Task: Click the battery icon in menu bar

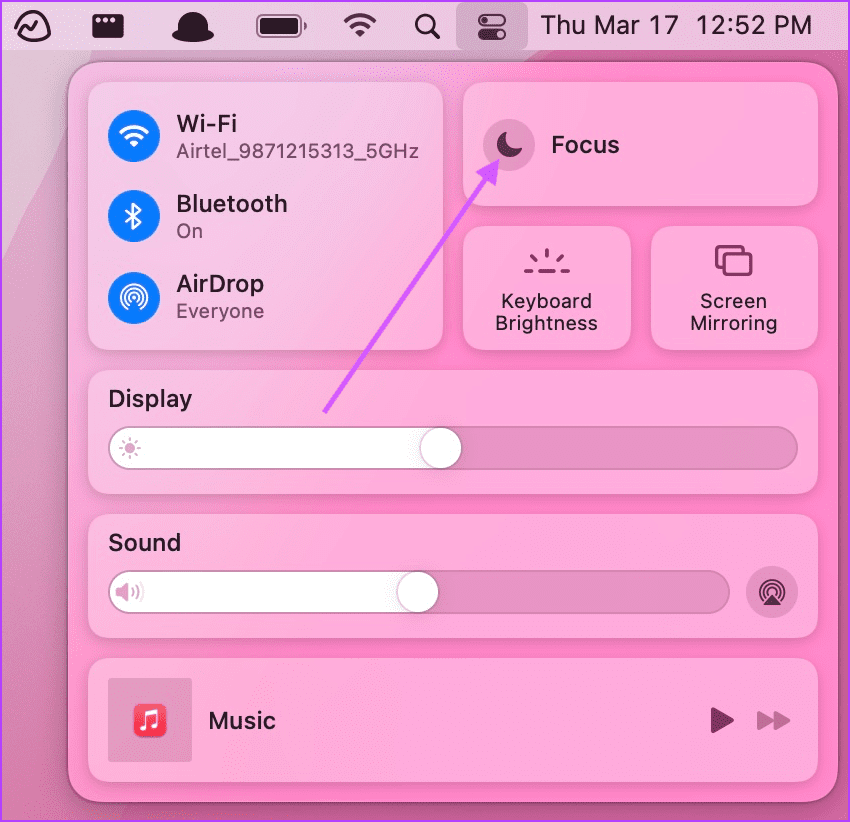Action: (282, 26)
